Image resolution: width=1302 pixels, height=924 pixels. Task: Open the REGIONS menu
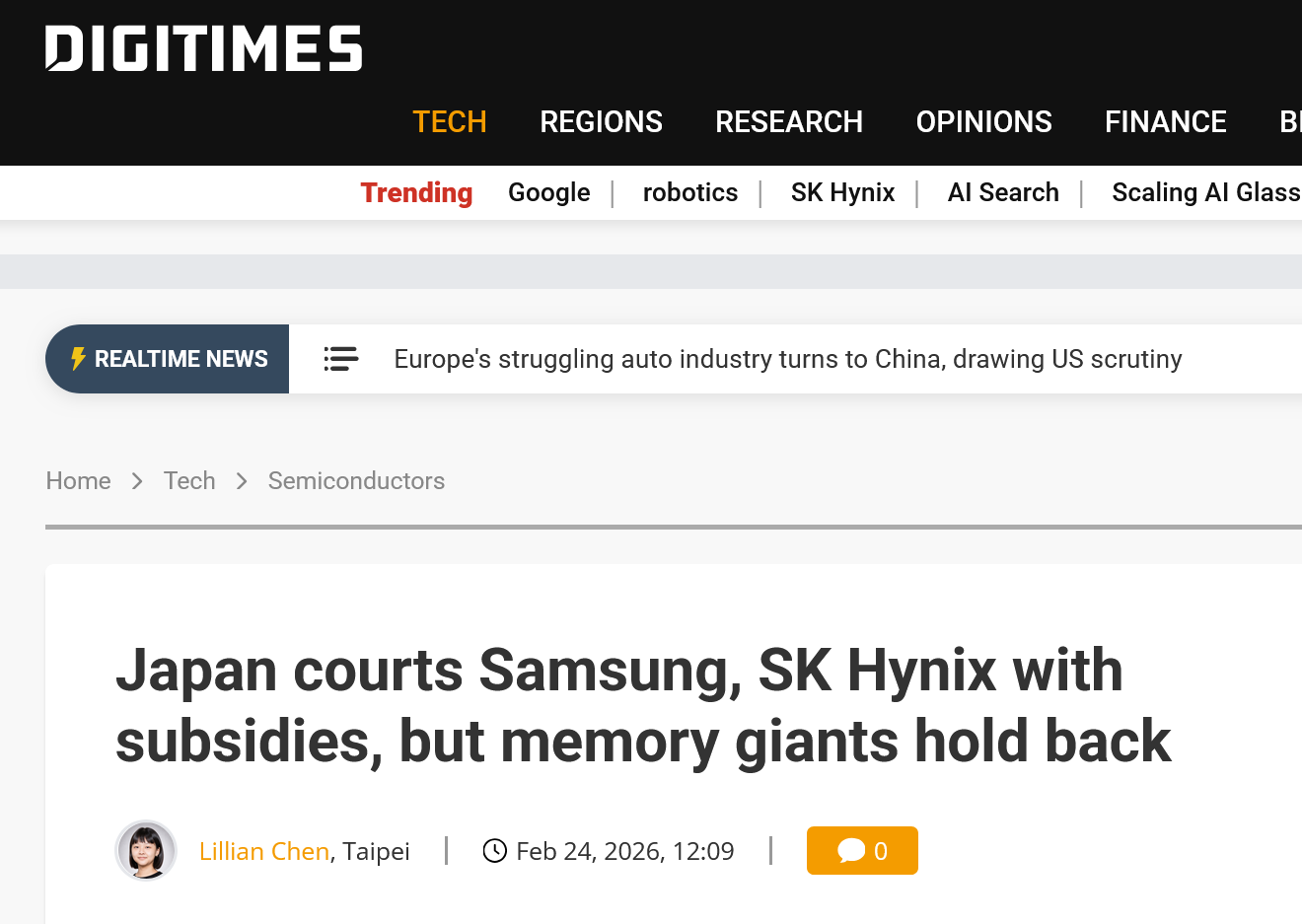[602, 121]
